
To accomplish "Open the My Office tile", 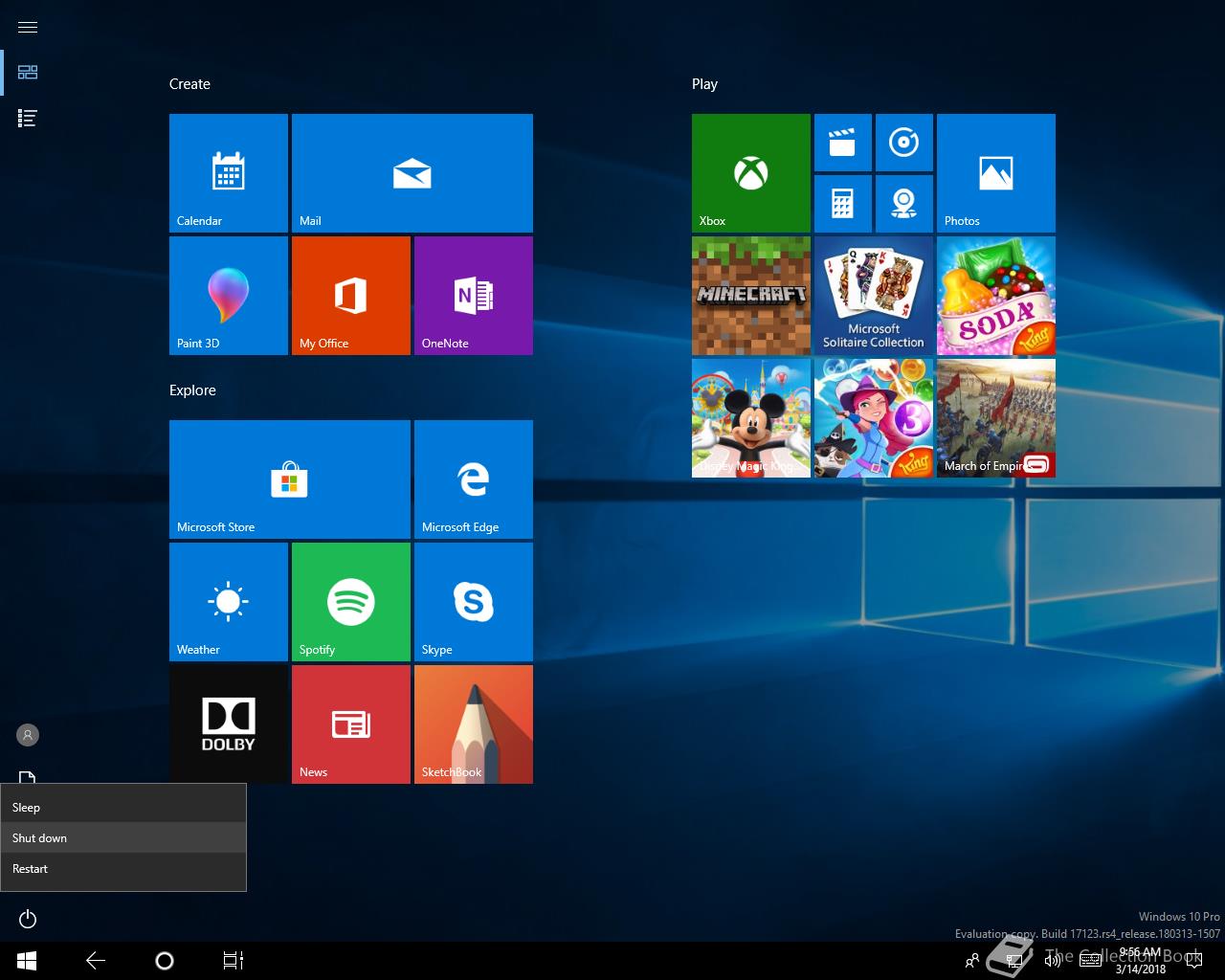I will point(351,296).
